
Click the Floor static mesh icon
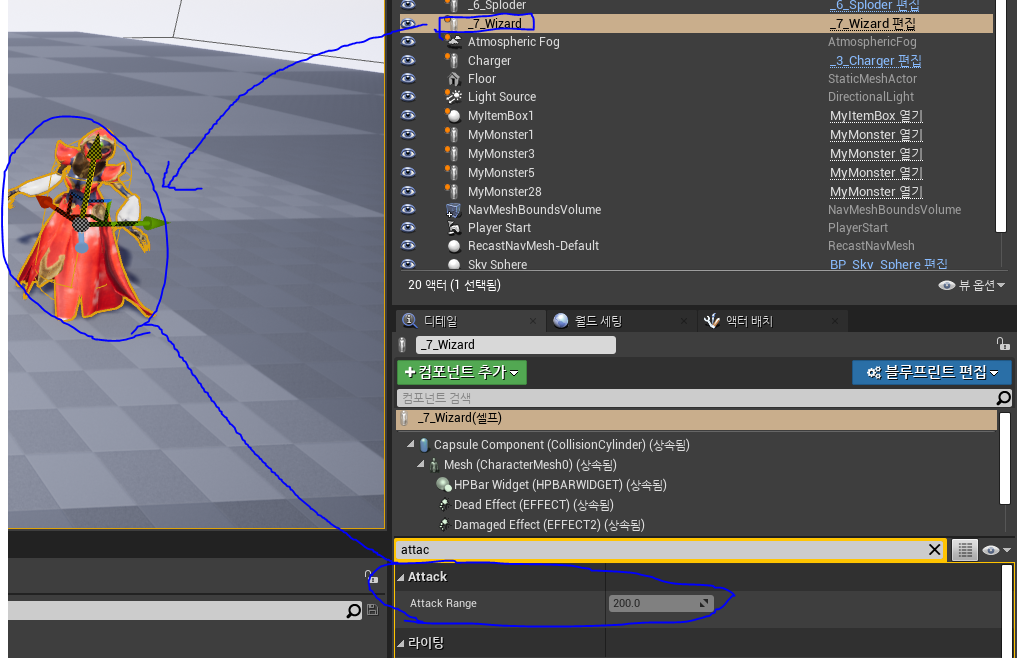pyautogui.click(x=453, y=79)
